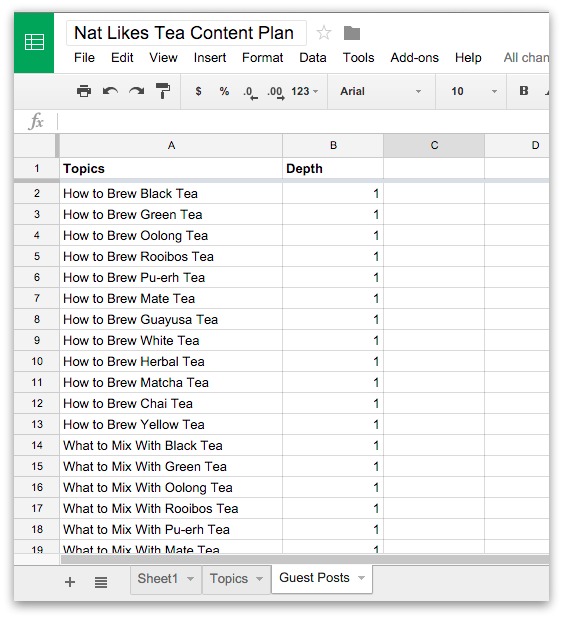Increase decimal places button

tap(276, 93)
